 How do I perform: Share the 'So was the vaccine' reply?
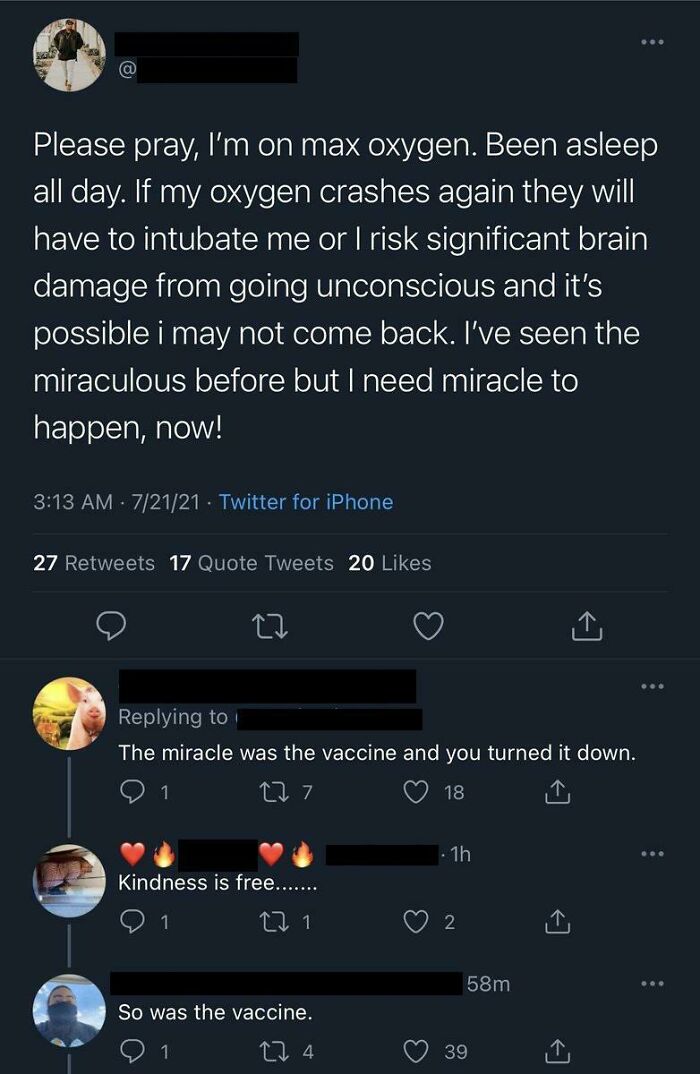click(556, 1050)
